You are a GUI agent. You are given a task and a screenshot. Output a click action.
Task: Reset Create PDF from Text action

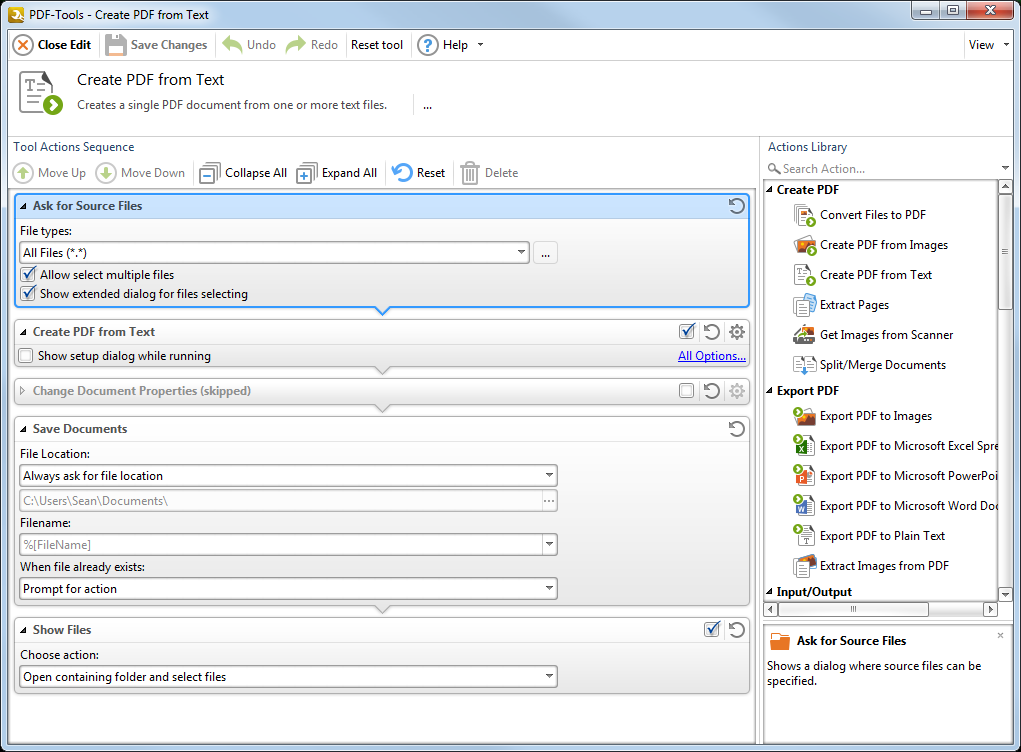(x=712, y=332)
